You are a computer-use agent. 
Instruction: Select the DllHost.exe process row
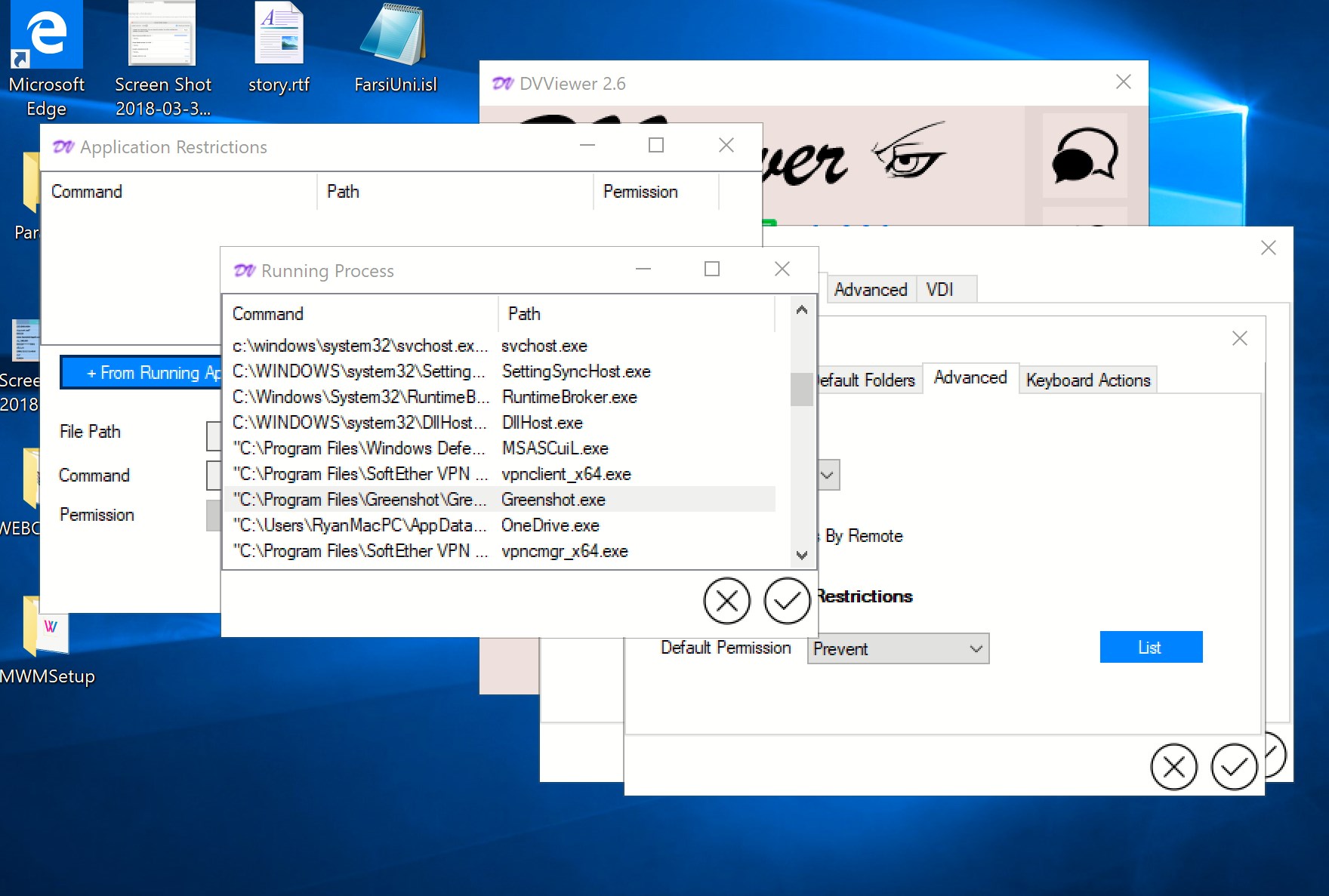pyautogui.click(x=500, y=423)
